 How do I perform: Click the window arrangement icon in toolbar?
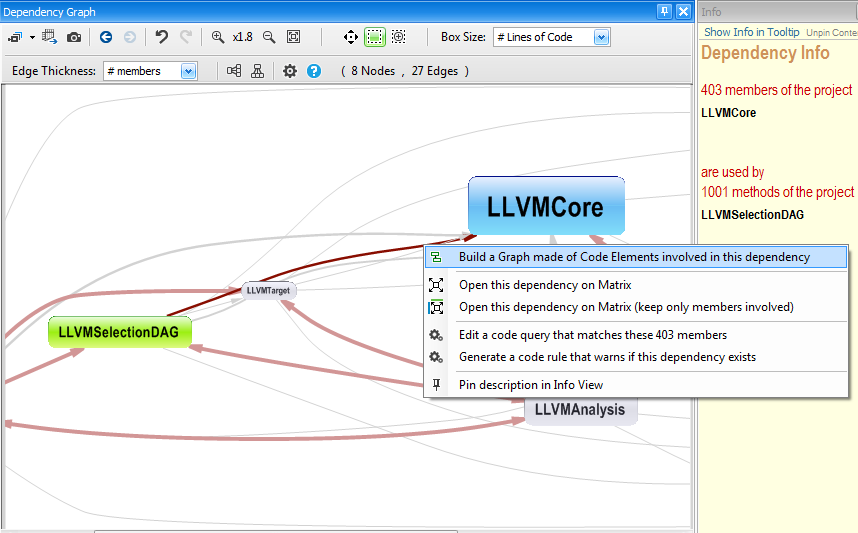click(x=15, y=37)
